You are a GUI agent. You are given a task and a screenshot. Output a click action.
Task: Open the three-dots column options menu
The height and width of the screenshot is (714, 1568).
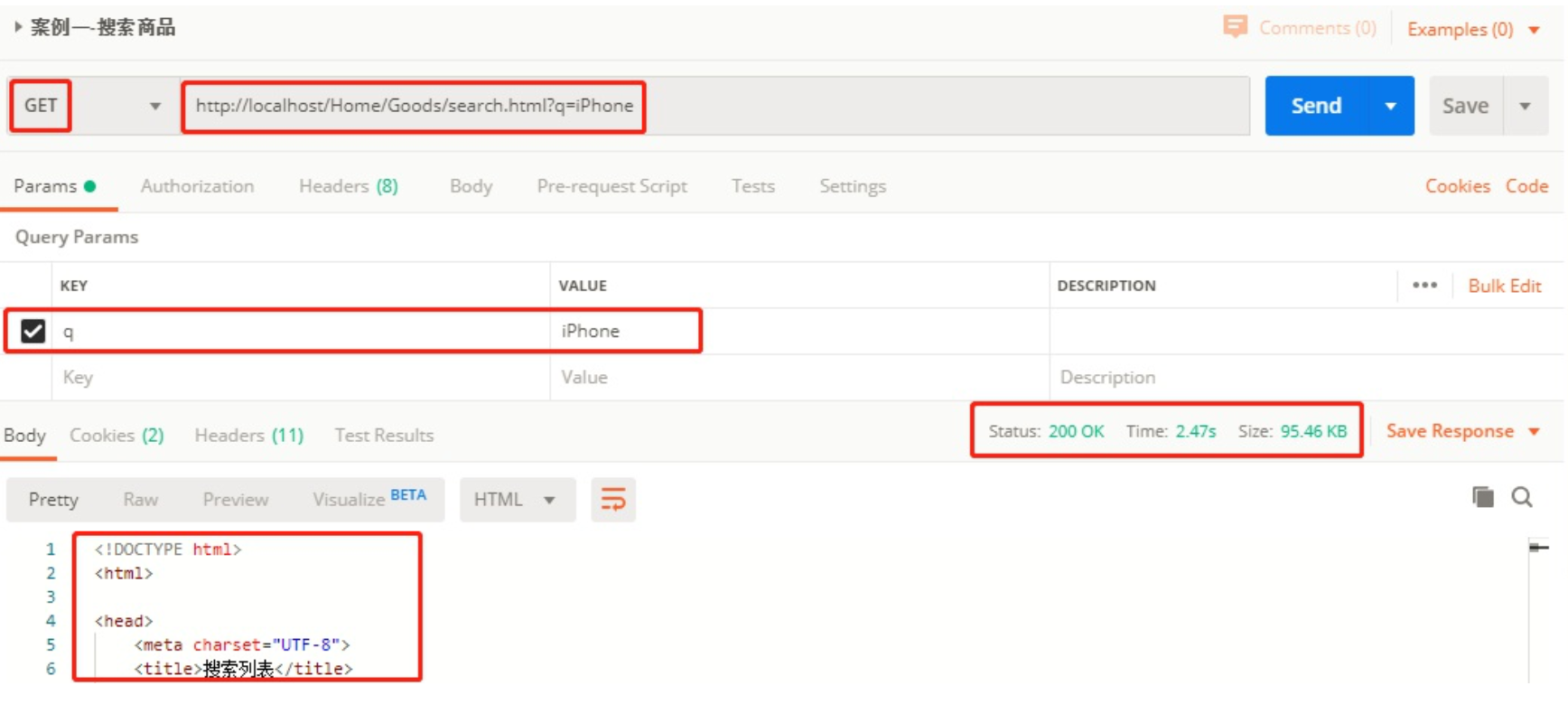(x=1424, y=286)
